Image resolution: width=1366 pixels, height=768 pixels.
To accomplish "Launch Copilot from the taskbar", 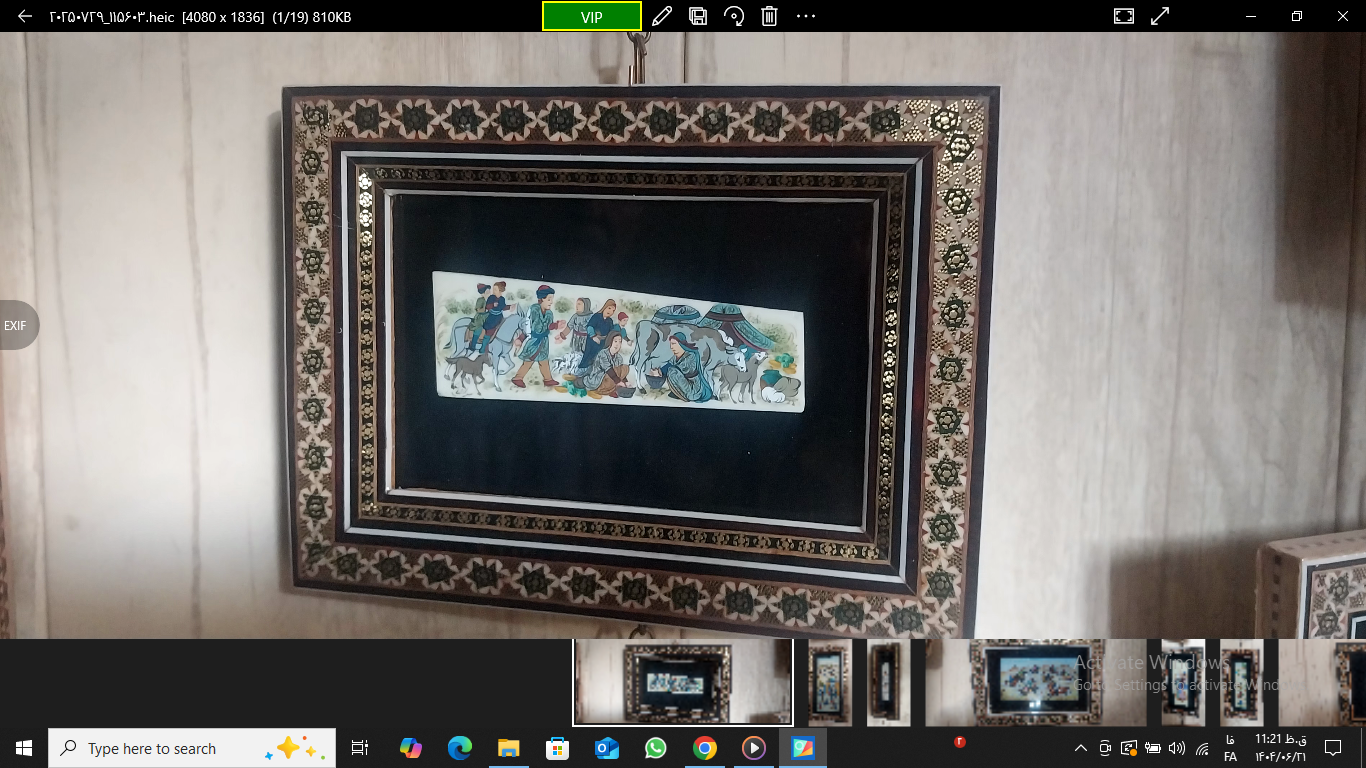I will 410,748.
